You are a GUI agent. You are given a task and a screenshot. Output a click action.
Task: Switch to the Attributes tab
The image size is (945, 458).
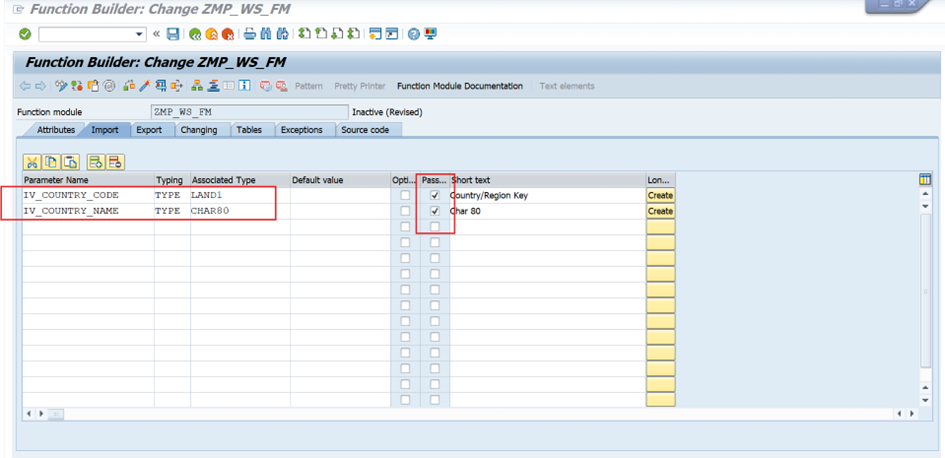pos(56,130)
